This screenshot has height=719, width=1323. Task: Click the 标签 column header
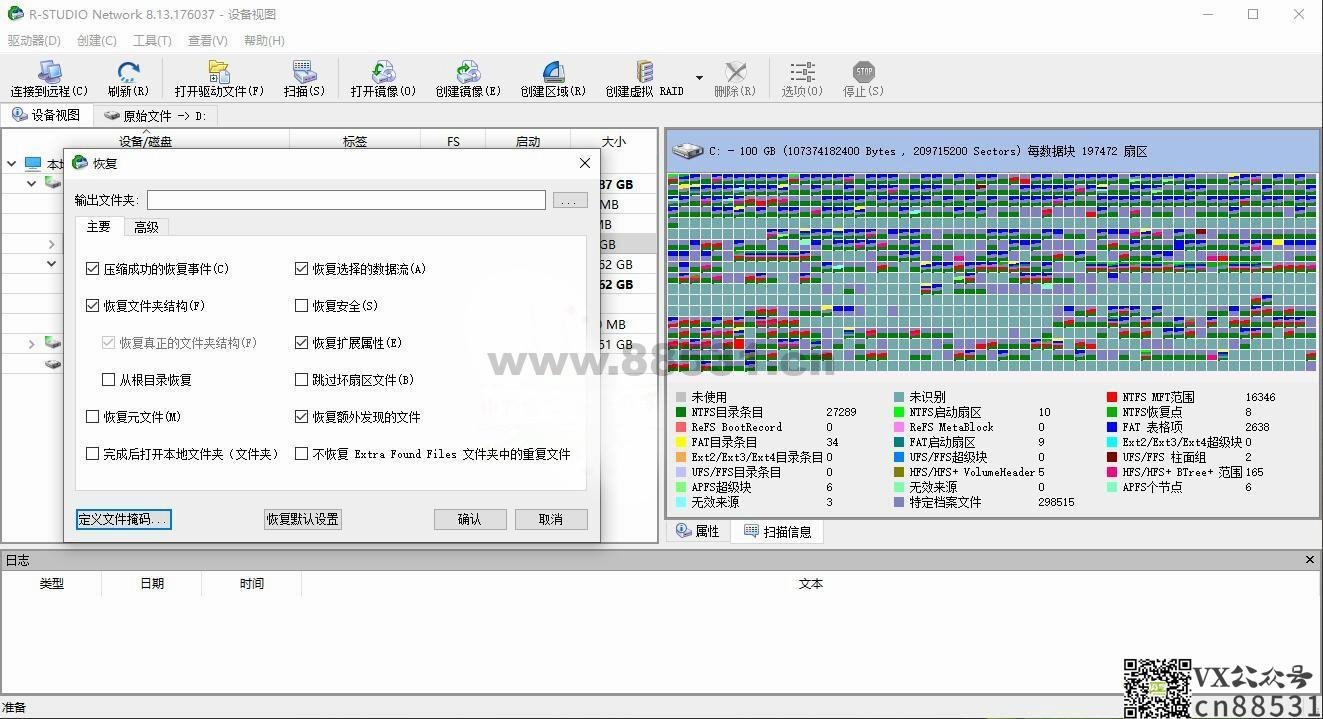tap(354, 141)
